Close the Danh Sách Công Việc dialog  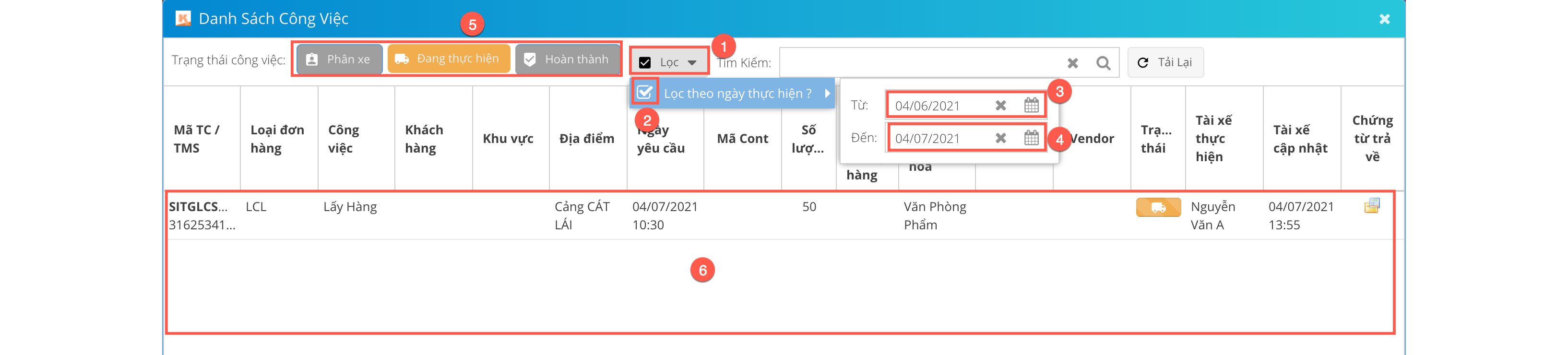(1384, 19)
